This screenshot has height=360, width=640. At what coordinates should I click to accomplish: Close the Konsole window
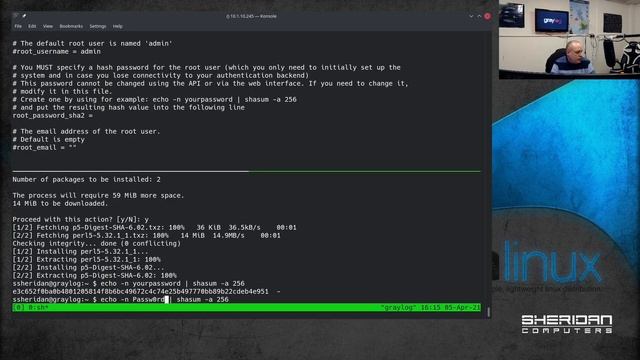(487, 16)
